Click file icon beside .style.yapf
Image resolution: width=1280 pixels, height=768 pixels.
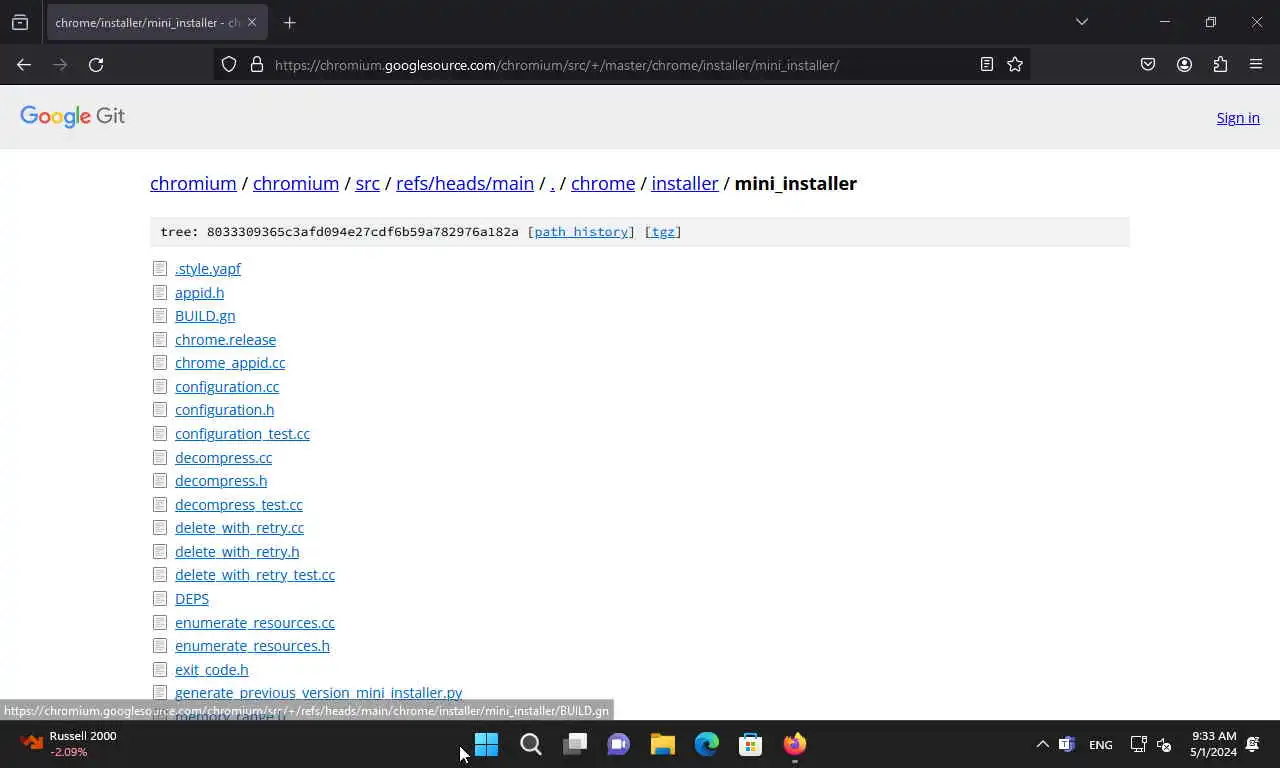point(160,268)
